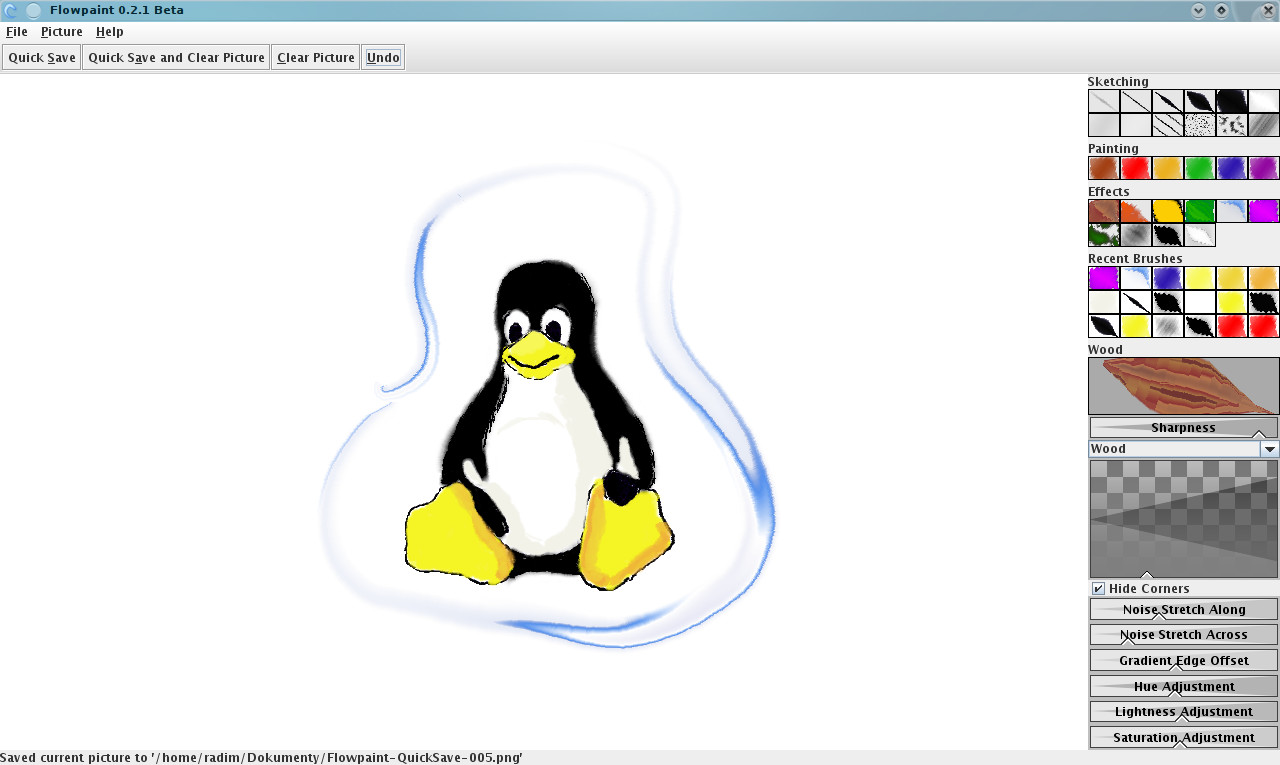The image size is (1280, 765).
Task: Open the File menu
Action: pos(17,32)
